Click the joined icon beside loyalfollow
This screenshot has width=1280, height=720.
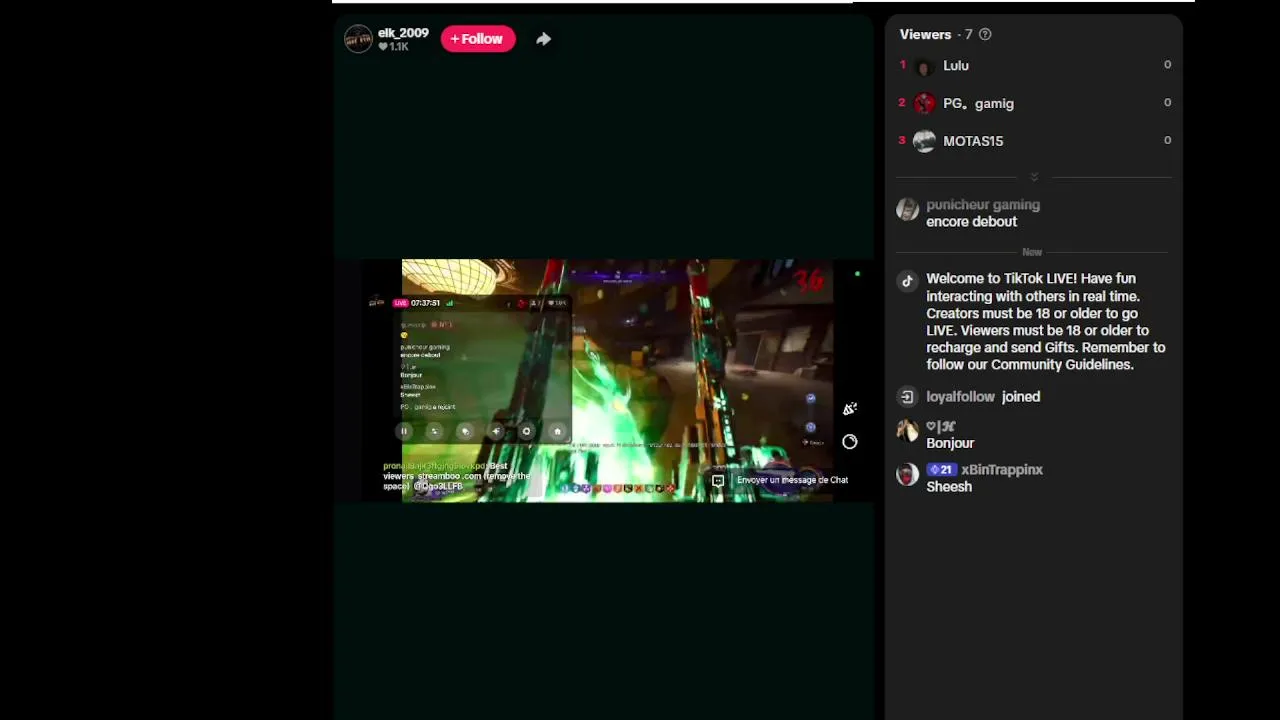click(907, 397)
